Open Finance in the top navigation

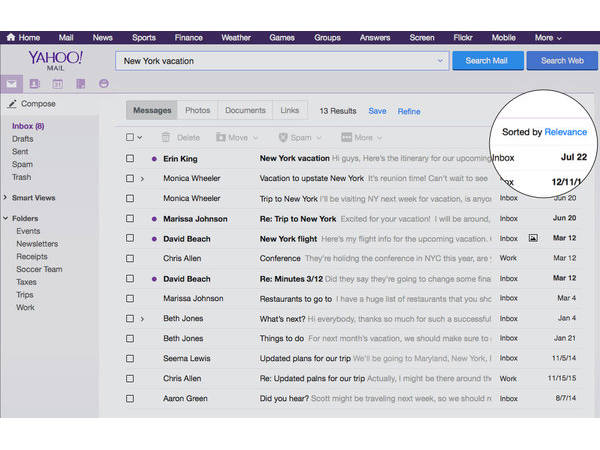189,38
